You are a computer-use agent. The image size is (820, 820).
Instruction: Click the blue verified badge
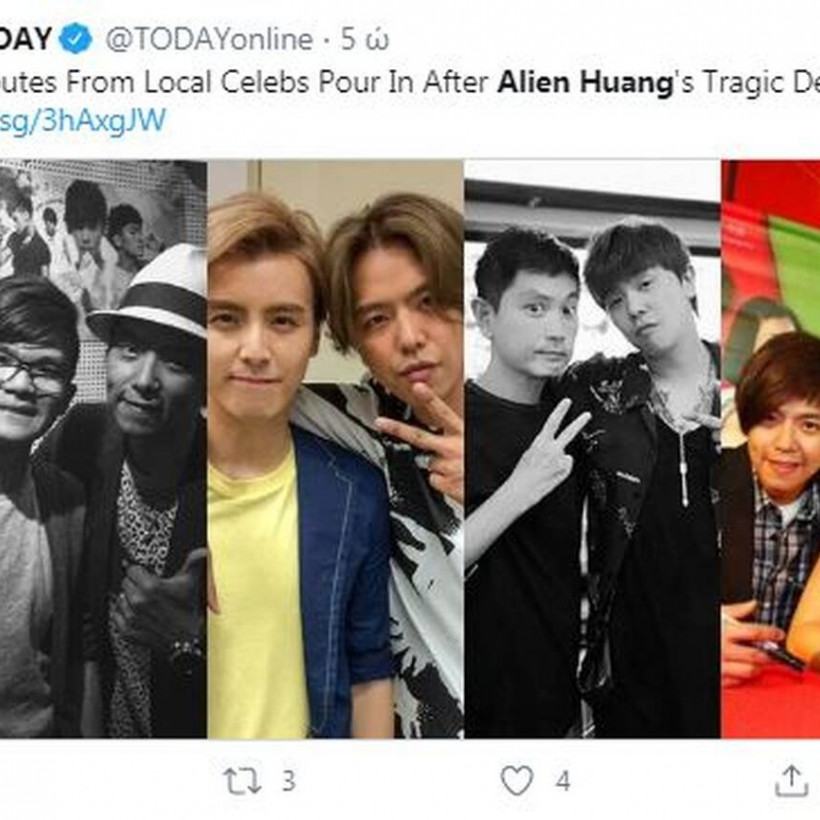(x=76, y=39)
